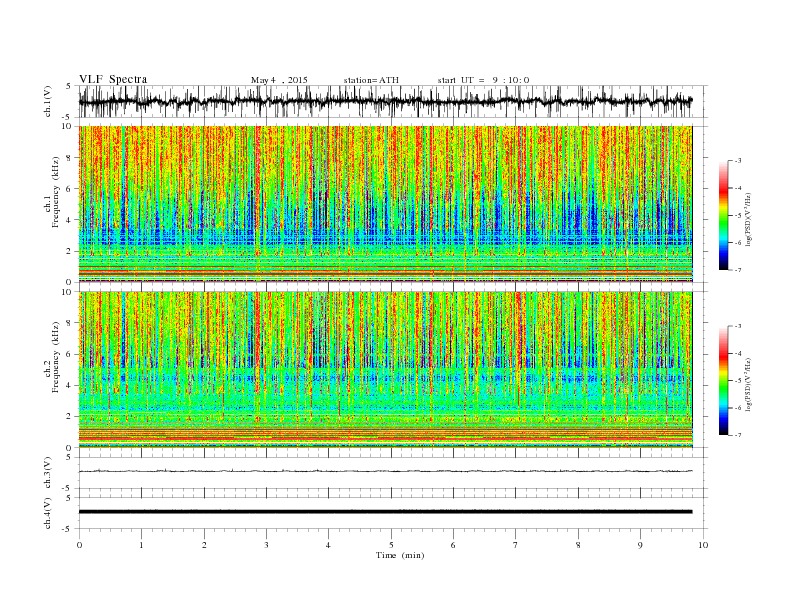
Task: Click the 0 tick label on time axis
Action: pos(79,545)
